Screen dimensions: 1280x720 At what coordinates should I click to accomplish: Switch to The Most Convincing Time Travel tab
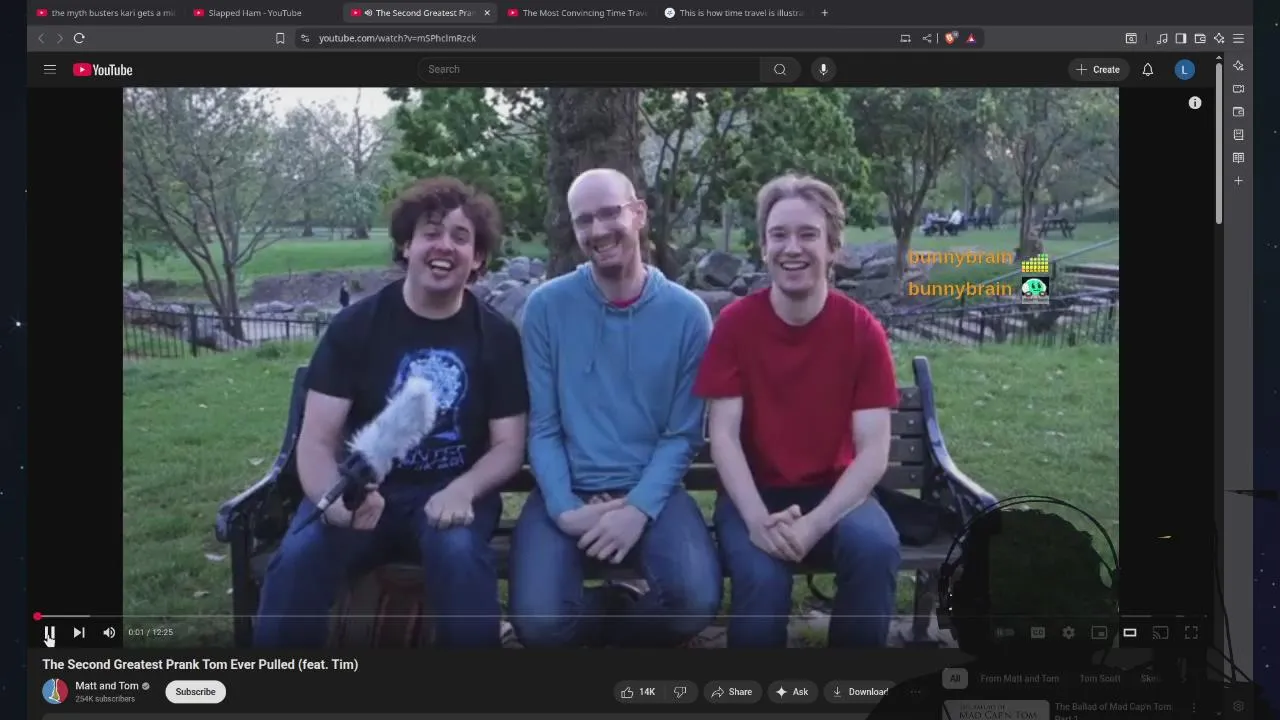(578, 13)
